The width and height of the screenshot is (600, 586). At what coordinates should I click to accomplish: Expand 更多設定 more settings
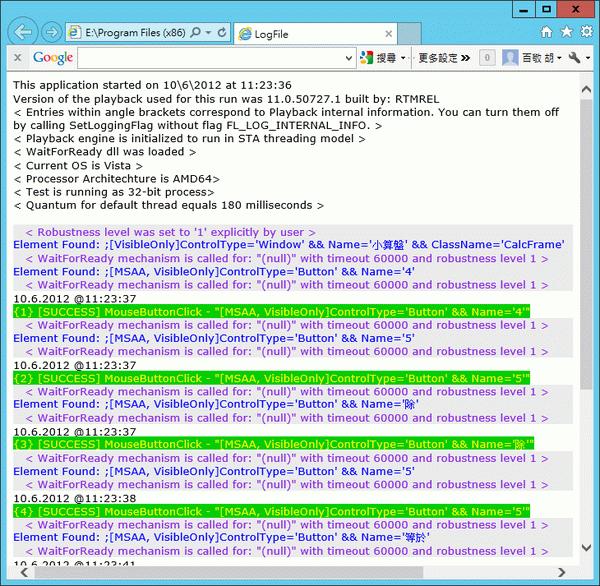click(444, 58)
